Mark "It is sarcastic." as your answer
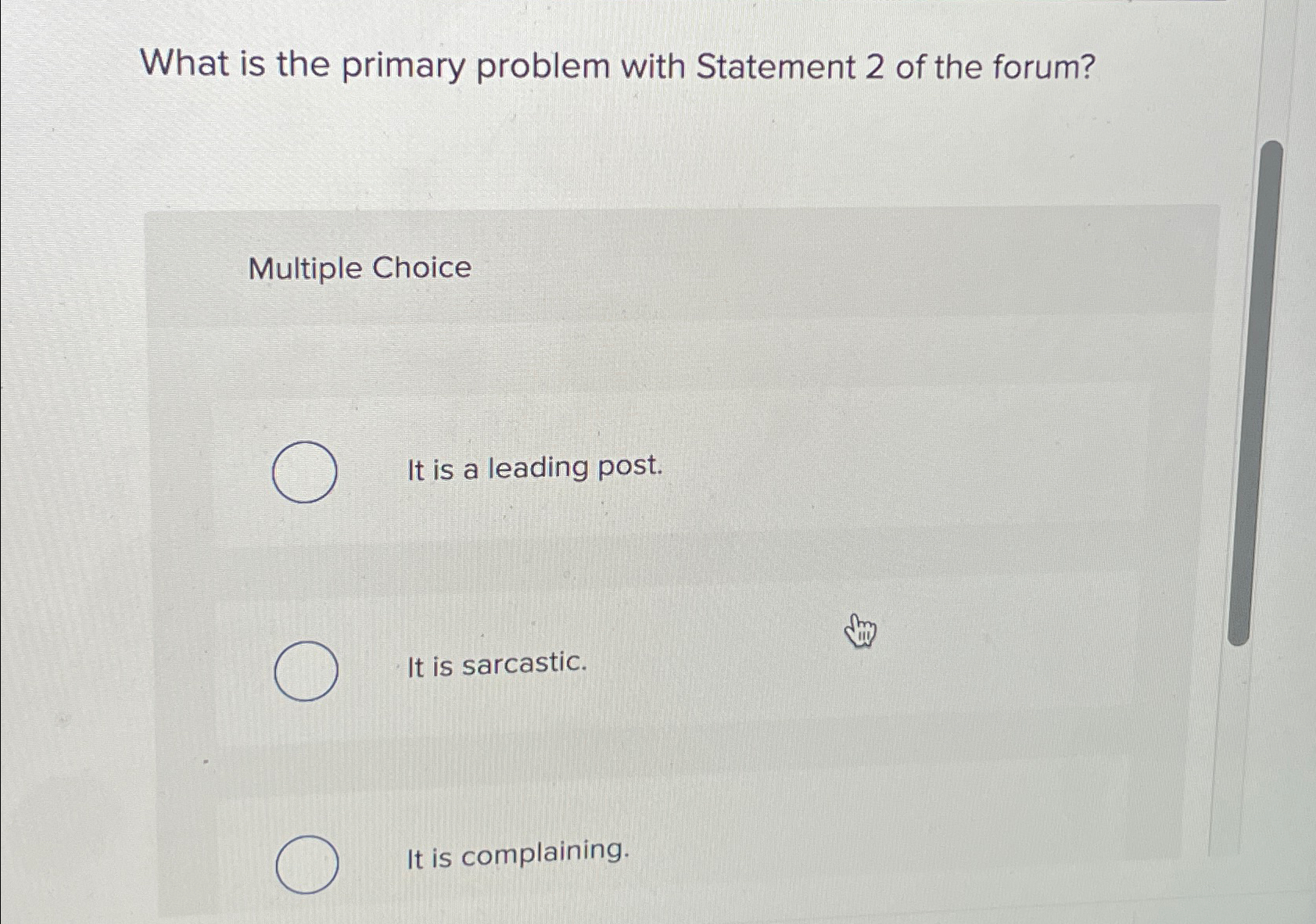 pyautogui.click(x=497, y=665)
